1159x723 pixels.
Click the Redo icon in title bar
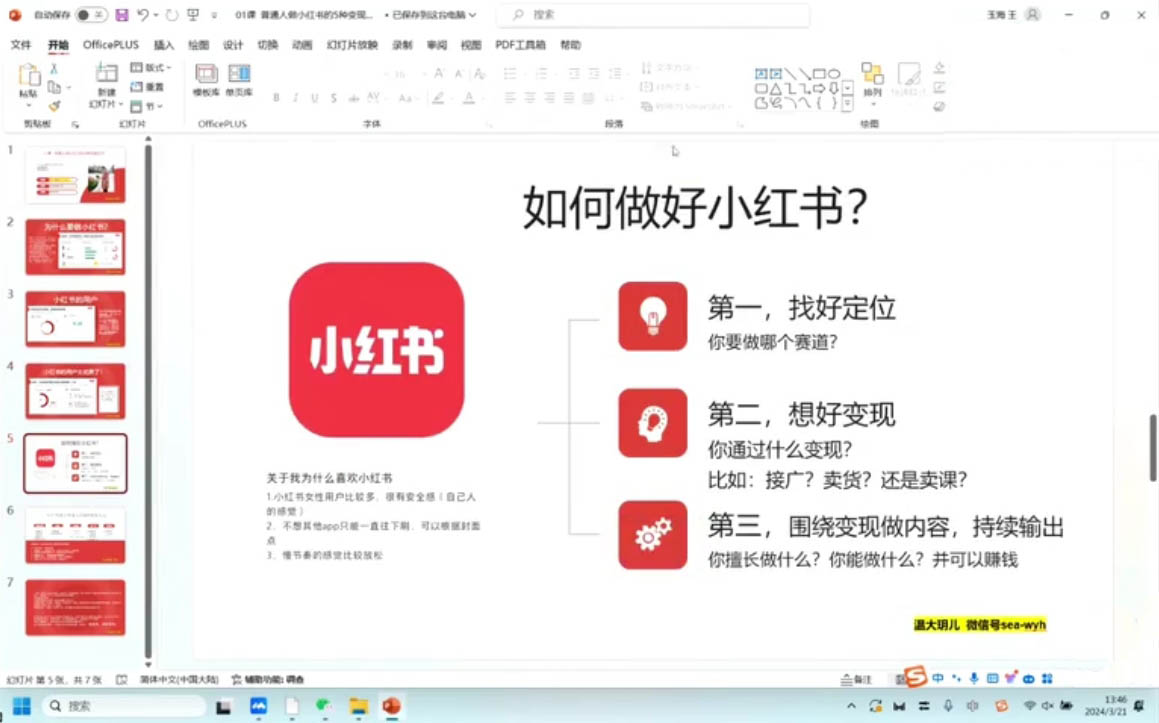[x=171, y=15]
